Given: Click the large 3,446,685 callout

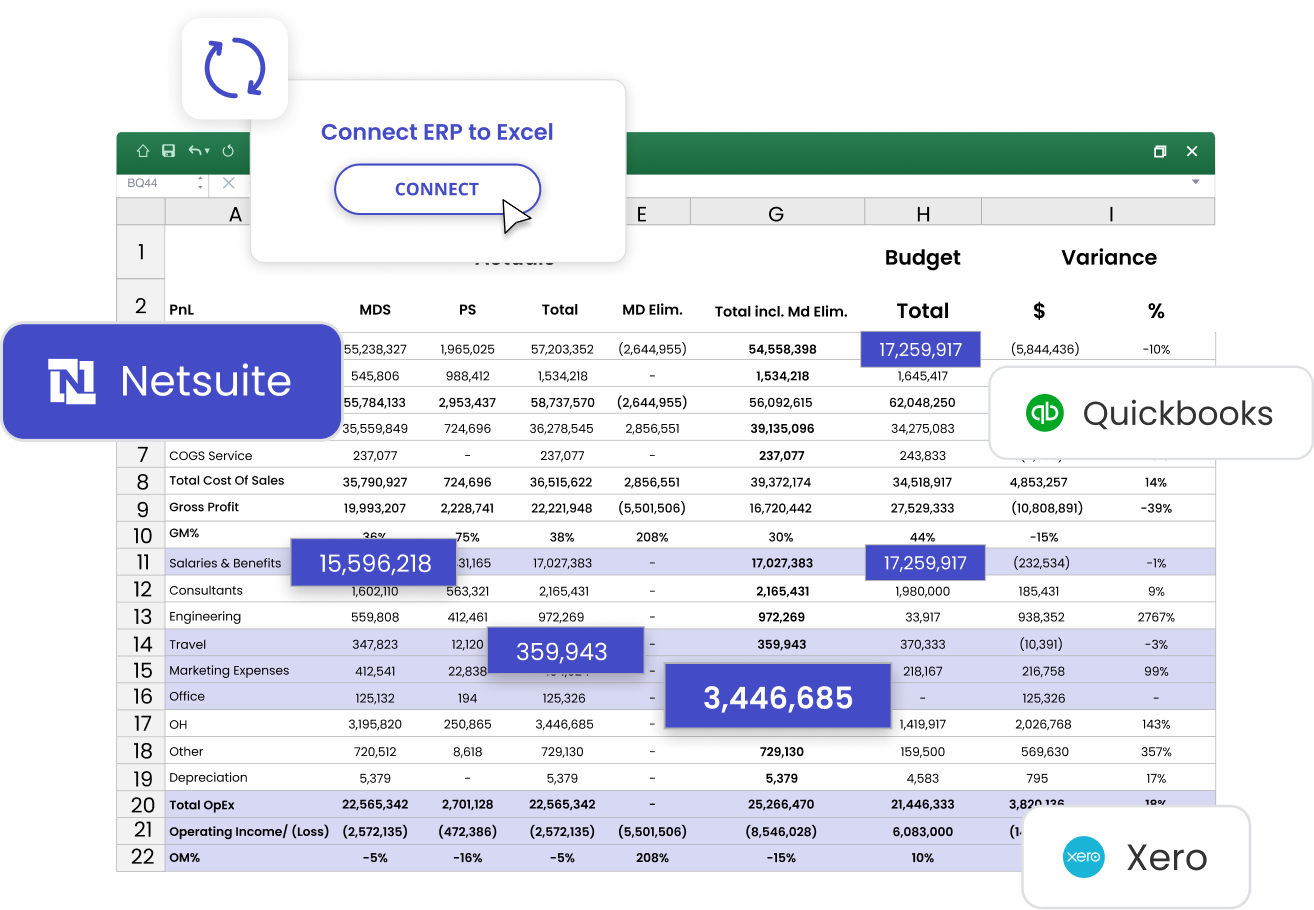Looking at the screenshot, I should [x=778, y=697].
